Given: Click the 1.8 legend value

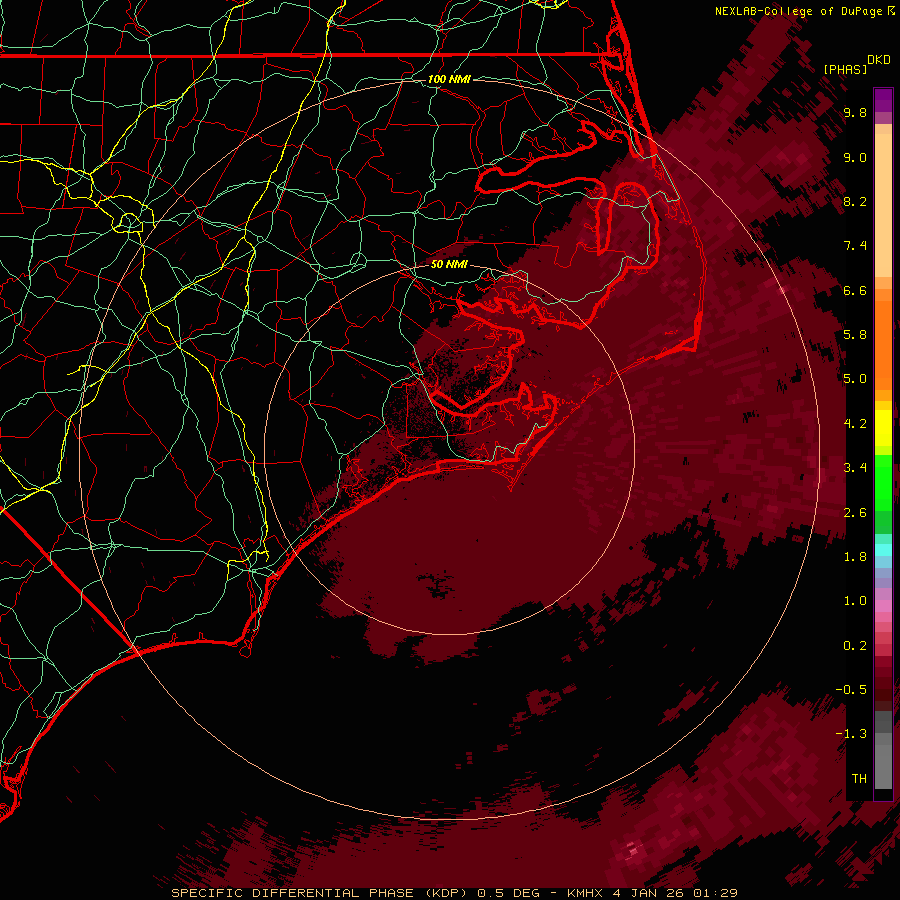Looking at the screenshot, I should (x=855, y=557).
